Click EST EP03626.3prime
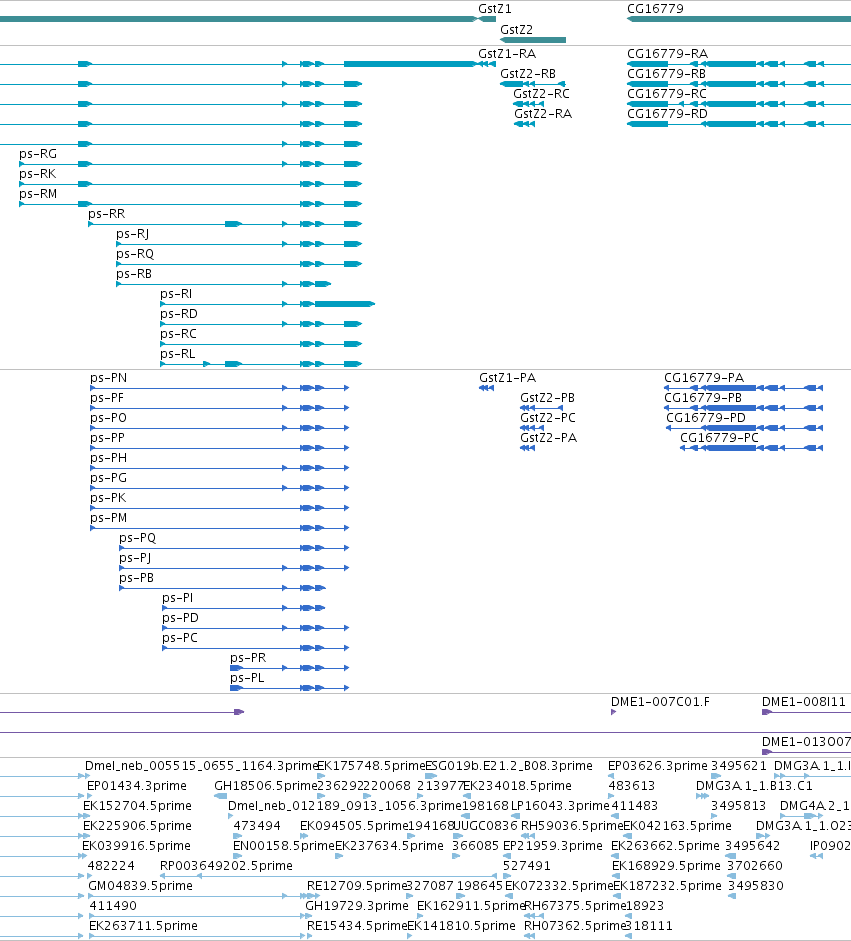Screen dimensions: 851x941 pyautogui.click(x=658, y=766)
